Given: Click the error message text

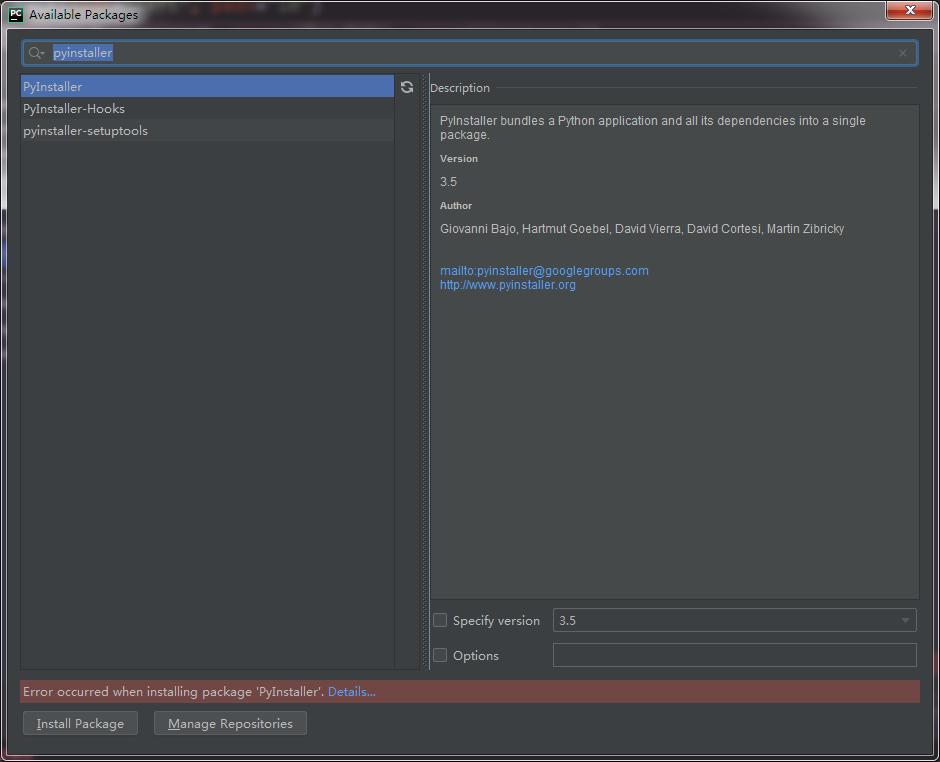Looking at the screenshot, I should click(174, 691).
